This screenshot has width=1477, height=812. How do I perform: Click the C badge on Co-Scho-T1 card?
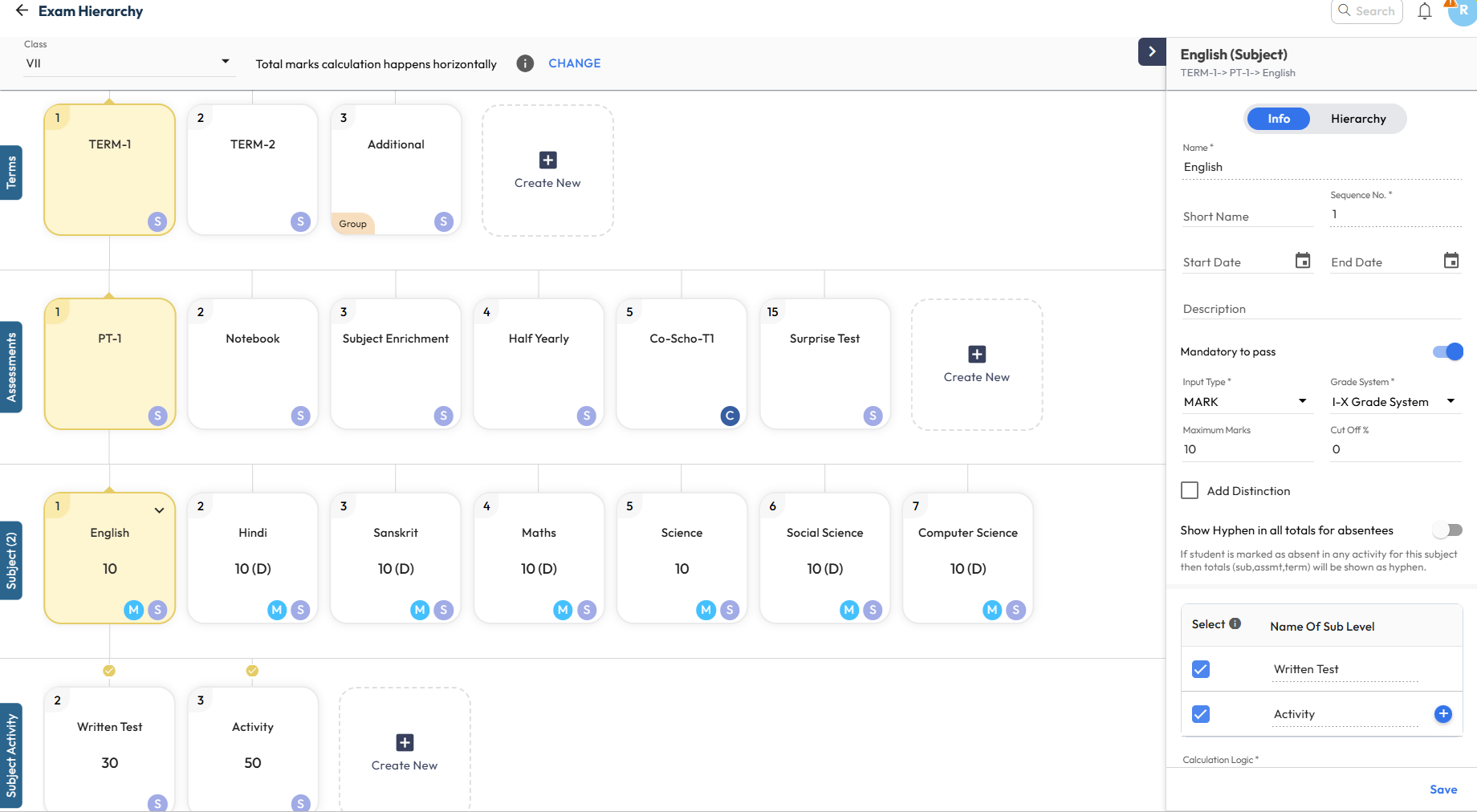click(x=730, y=416)
